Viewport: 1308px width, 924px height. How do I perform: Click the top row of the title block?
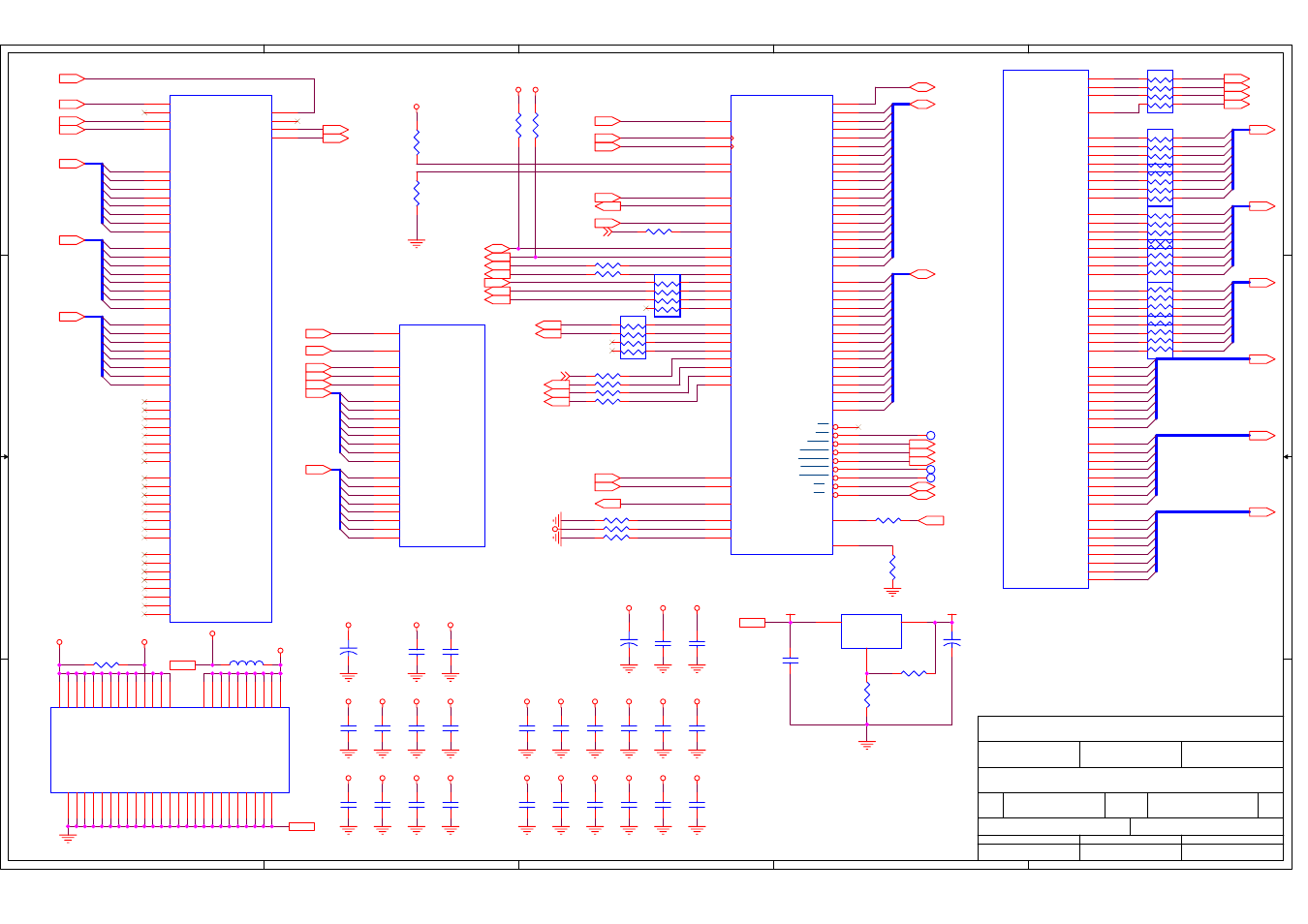(1131, 728)
